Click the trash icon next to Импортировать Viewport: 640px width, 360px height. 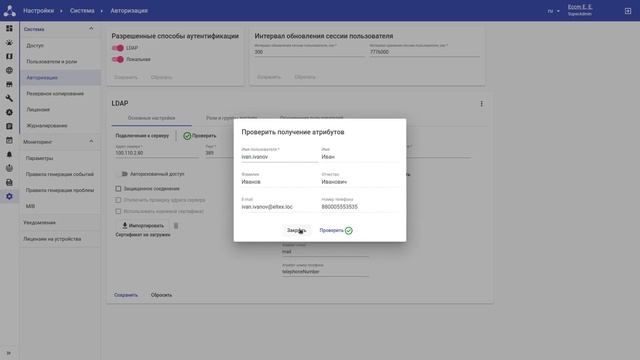[176, 226]
